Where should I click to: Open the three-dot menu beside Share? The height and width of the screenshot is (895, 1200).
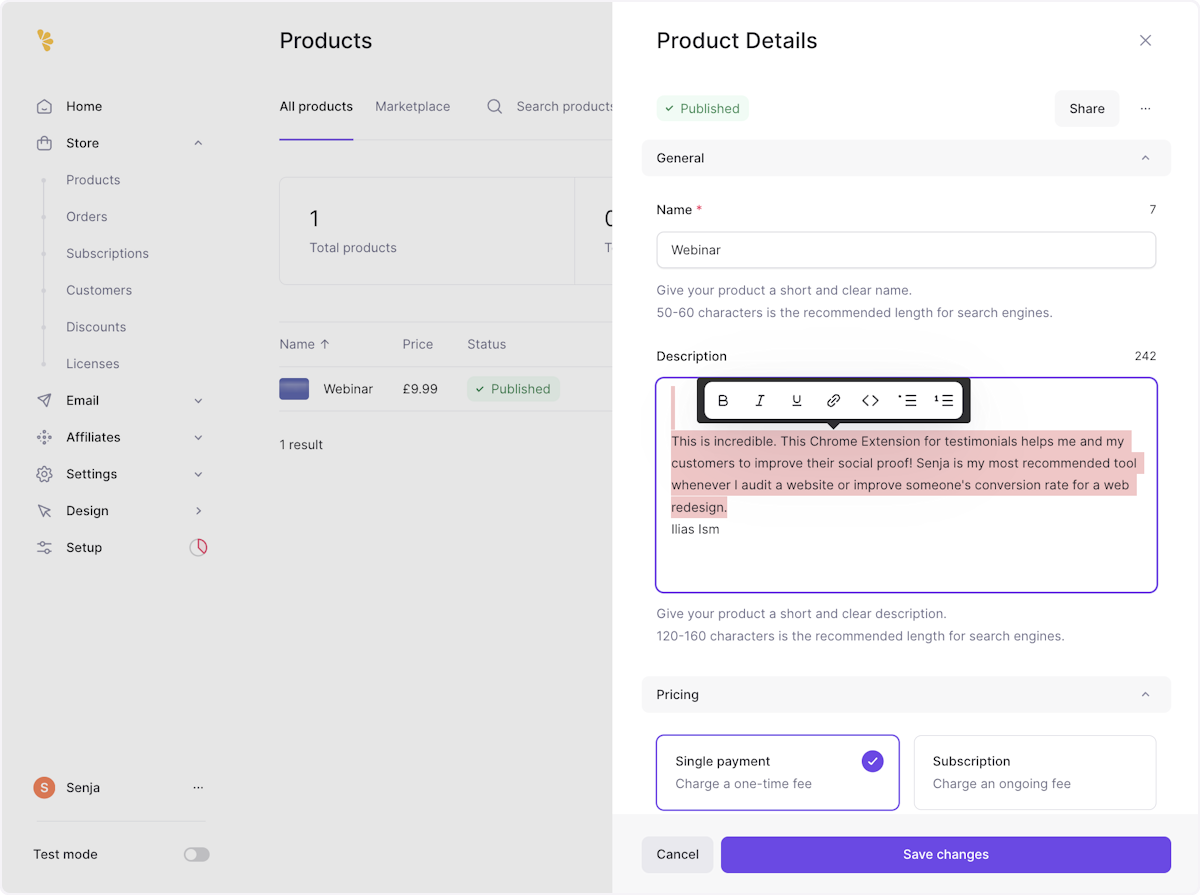click(1145, 109)
